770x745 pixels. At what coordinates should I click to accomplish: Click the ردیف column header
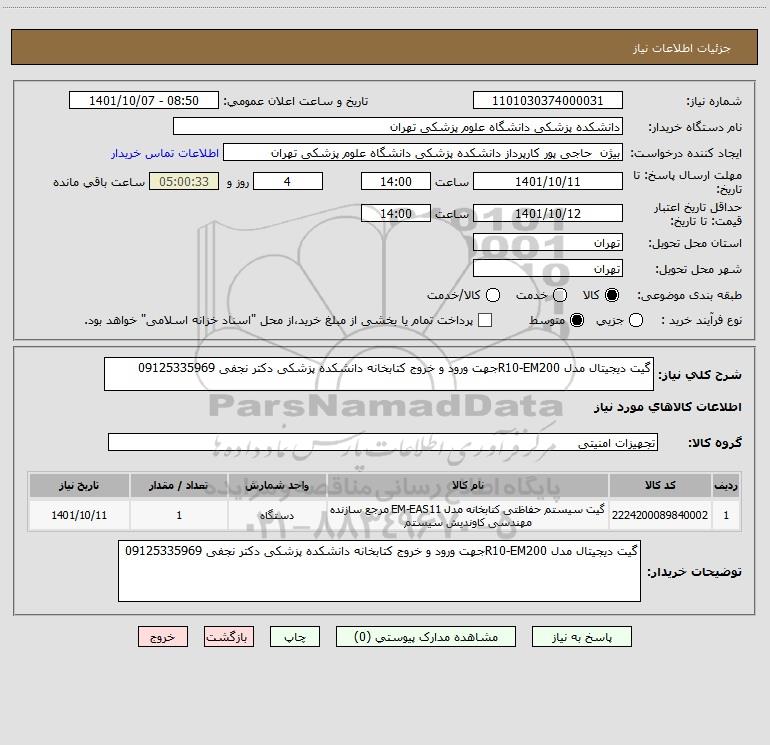coord(726,485)
